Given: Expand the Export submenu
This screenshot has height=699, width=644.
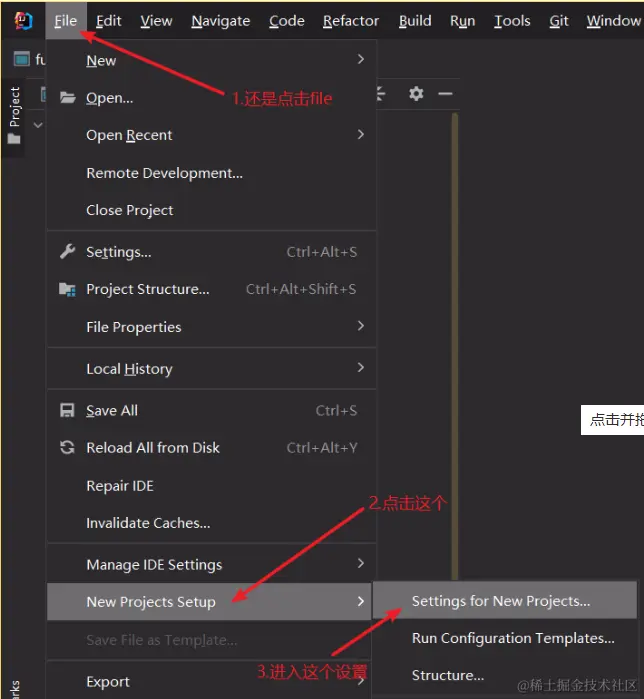Looking at the screenshot, I should tap(209, 682).
